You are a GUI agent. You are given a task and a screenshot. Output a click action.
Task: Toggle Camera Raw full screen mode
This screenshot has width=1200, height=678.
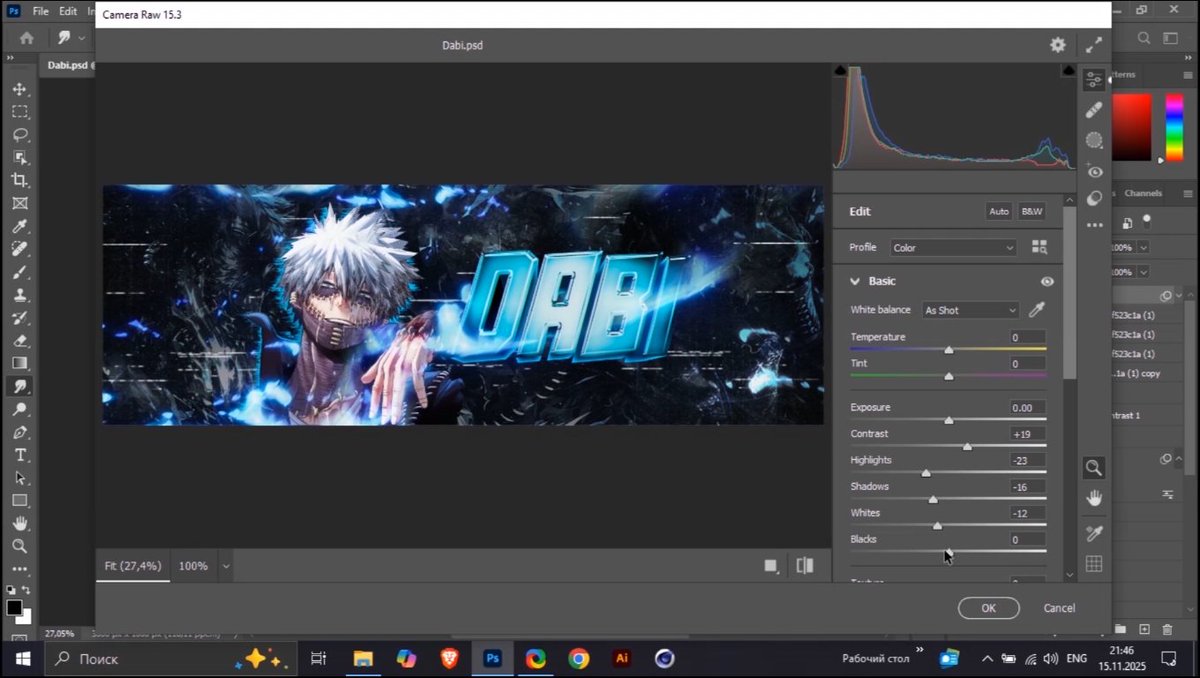point(1094,45)
